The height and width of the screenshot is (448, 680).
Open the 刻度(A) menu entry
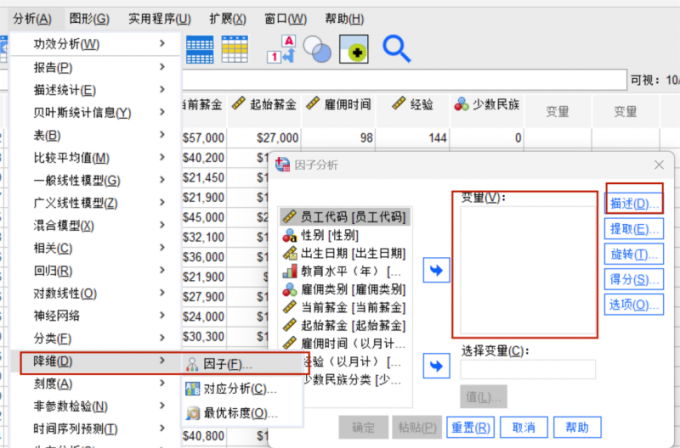pyautogui.click(x=95, y=383)
